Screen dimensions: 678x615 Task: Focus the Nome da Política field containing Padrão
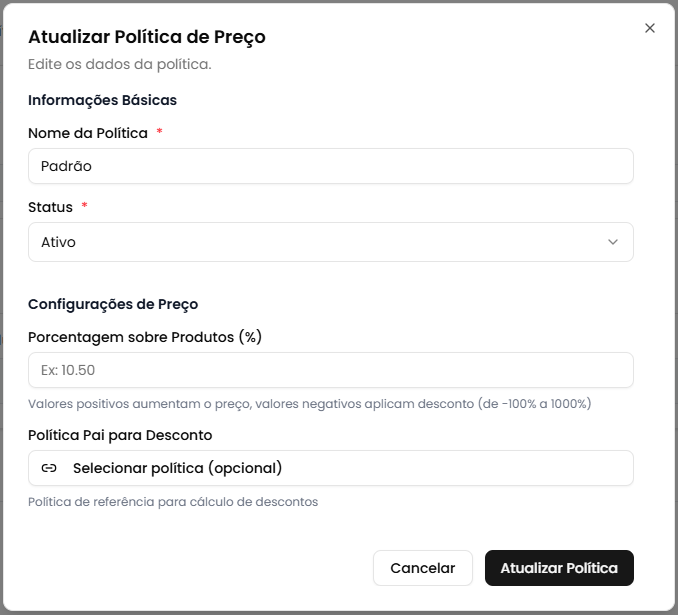[x=330, y=166]
